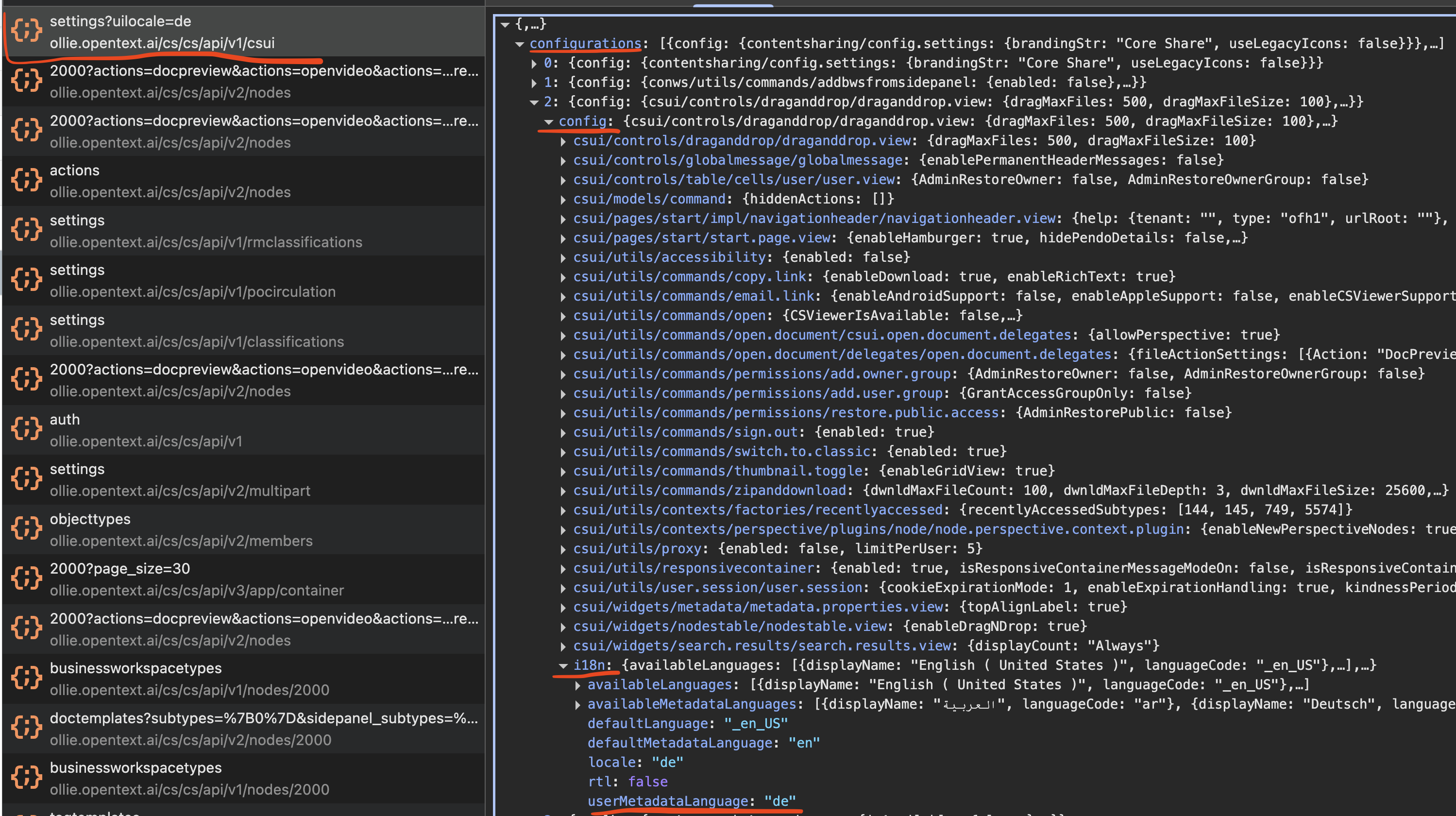Click JSON icon of the auth request
This screenshot has height=816, width=1456.
coord(27,429)
